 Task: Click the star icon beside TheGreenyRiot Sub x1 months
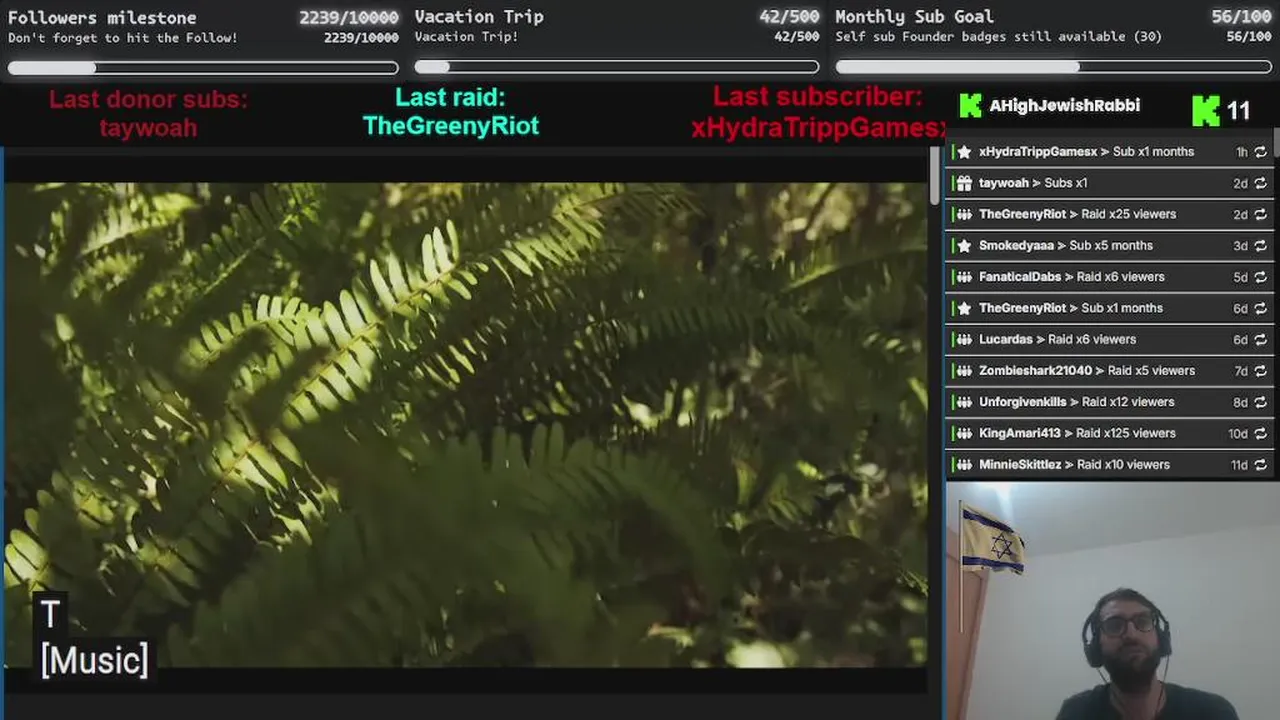964,308
